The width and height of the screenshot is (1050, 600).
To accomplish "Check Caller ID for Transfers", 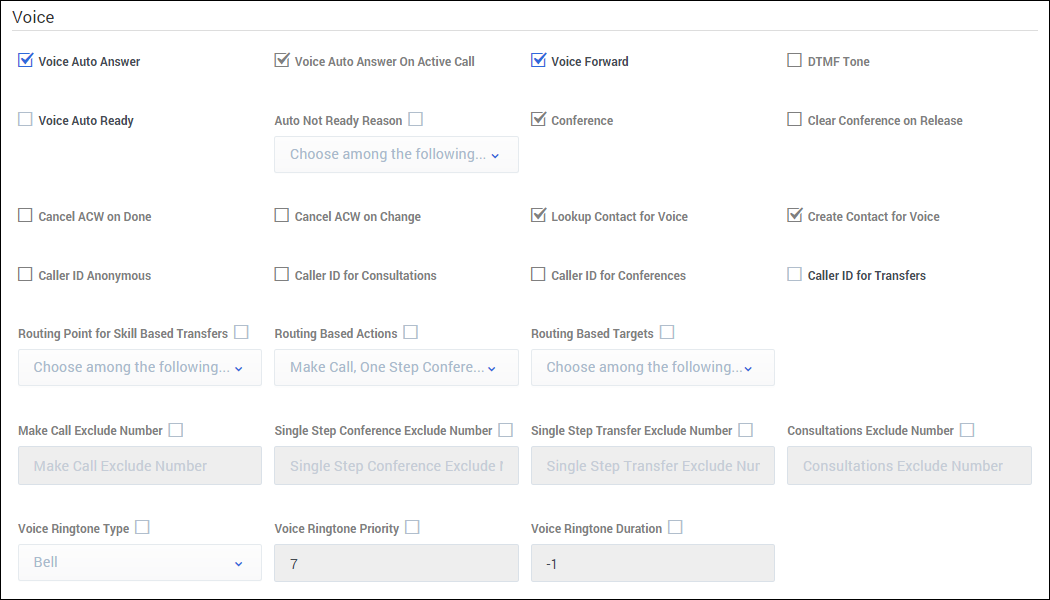I will [x=795, y=275].
